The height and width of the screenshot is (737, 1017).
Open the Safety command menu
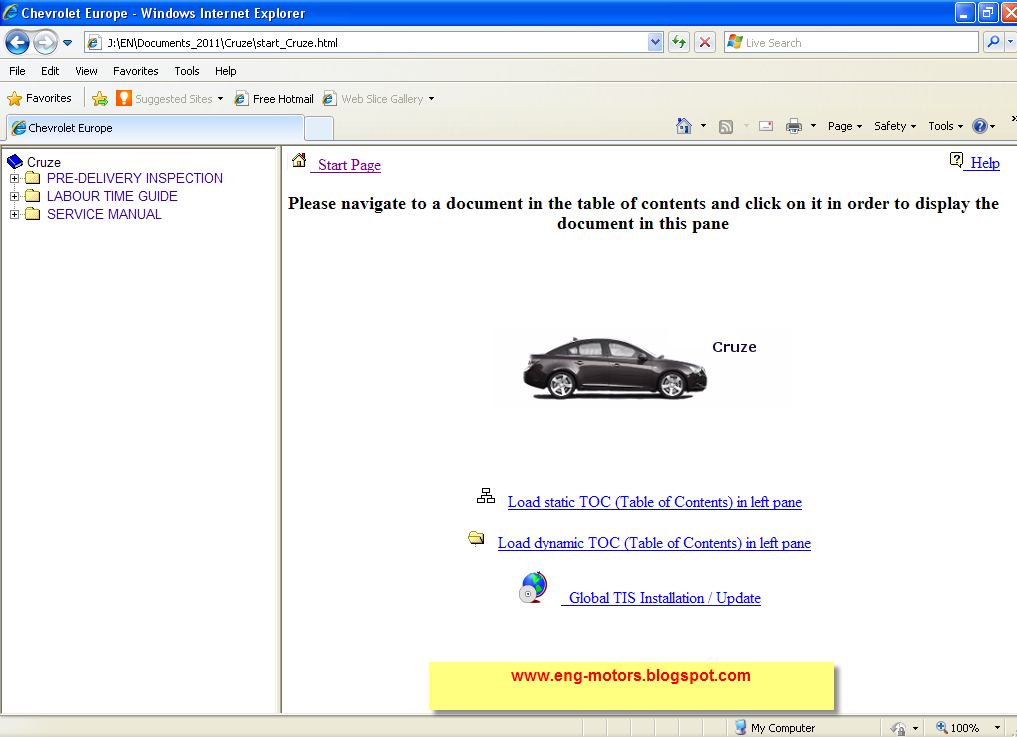(894, 126)
